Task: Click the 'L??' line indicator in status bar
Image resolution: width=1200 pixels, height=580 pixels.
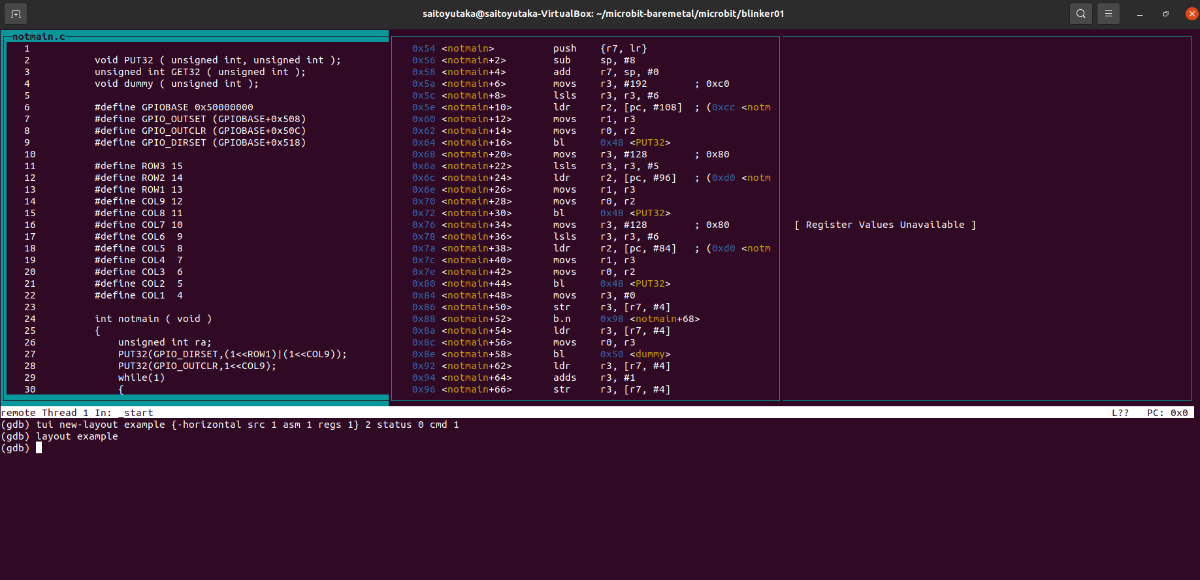Action: 1120,412
